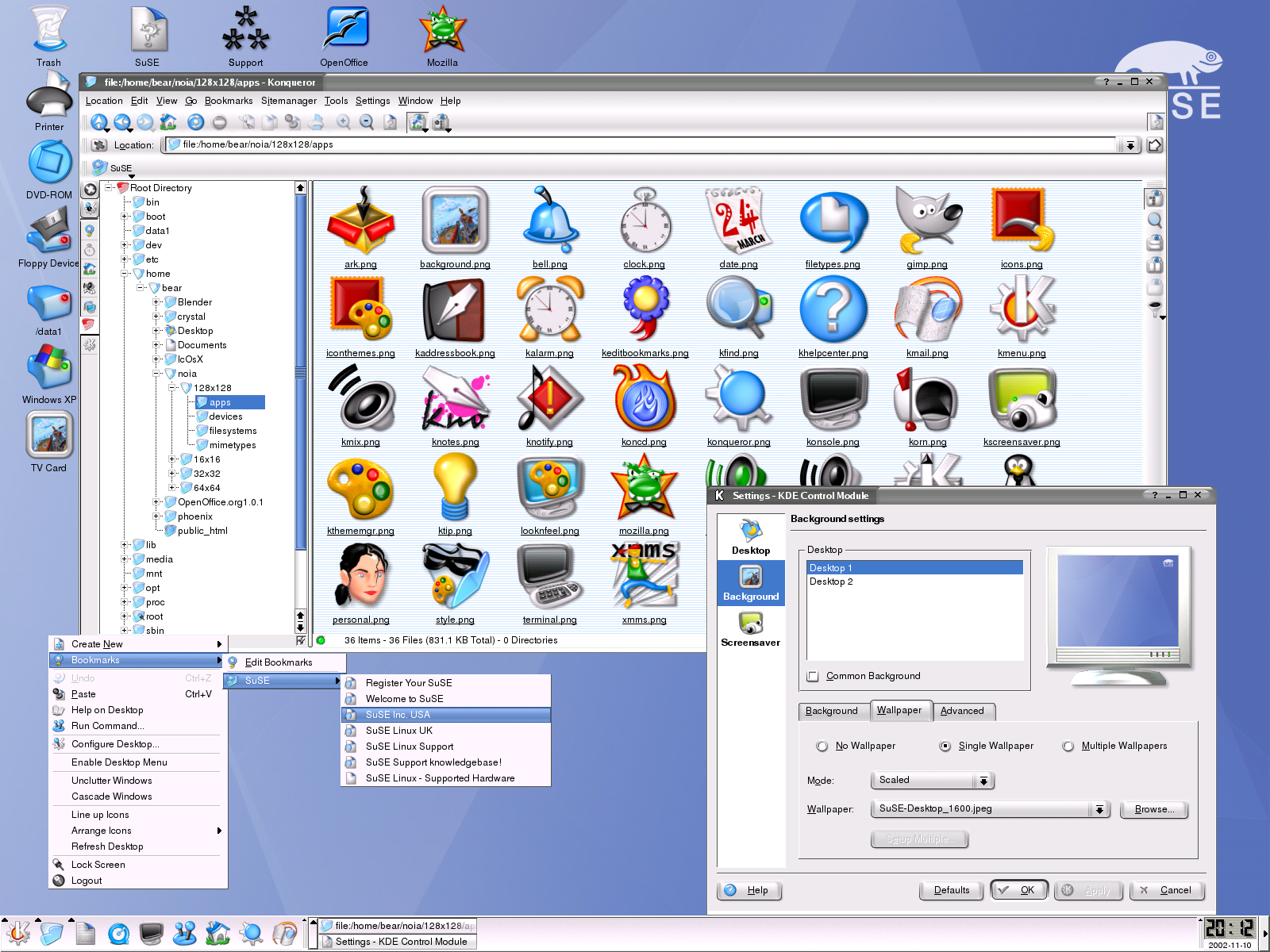The image size is (1270, 952).
Task: Expand the OpenOffice.org1.0.1 folder
Action: click(x=157, y=502)
